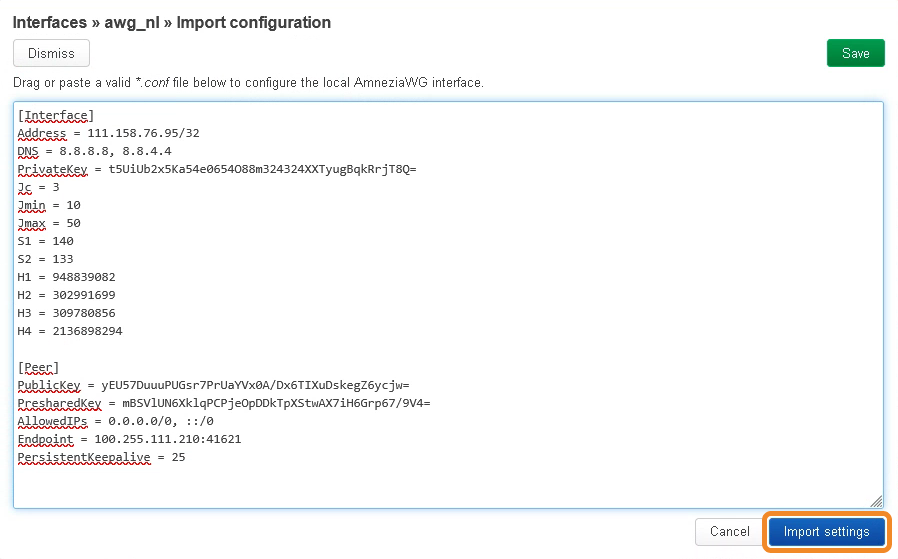Click the S1 = 140 line
This screenshot has width=898, height=559.
click(x=46, y=241)
